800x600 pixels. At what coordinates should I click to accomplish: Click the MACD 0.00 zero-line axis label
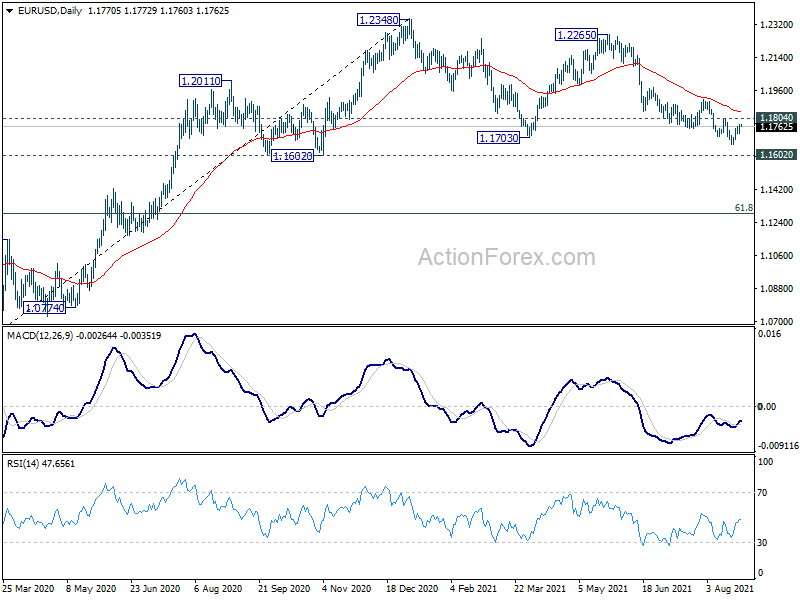pos(767,407)
